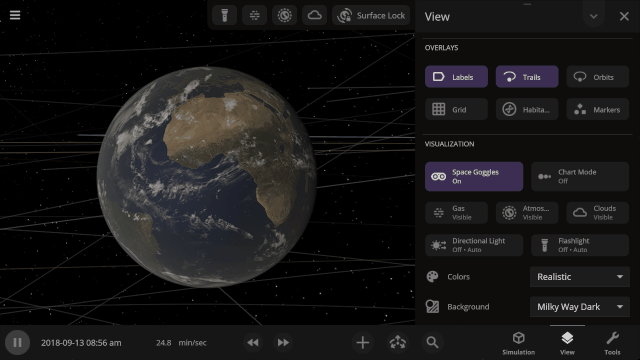The height and width of the screenshot is (360, 640).
Task: Click the launch/explode objects icon
Action: tap(398, 342)
